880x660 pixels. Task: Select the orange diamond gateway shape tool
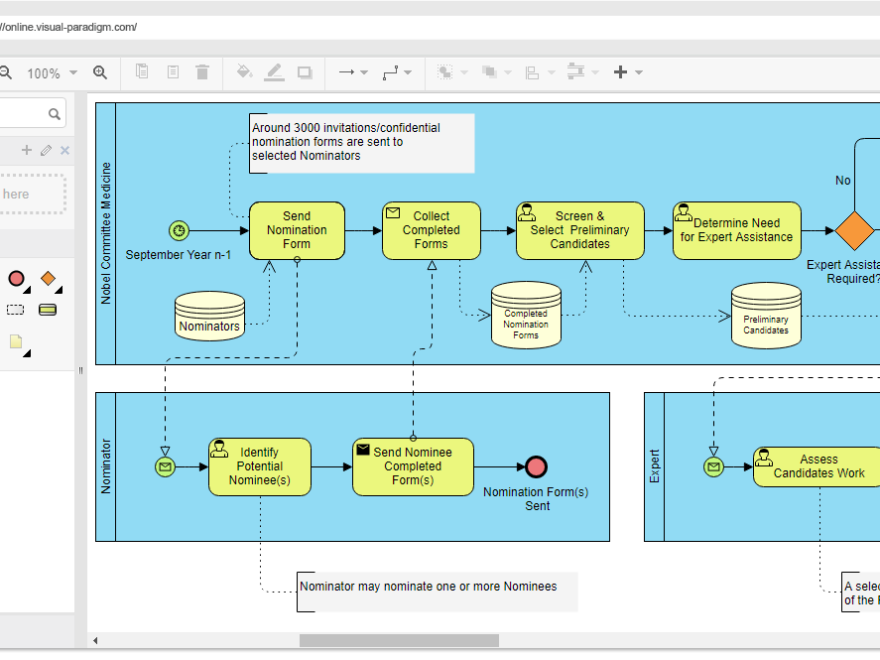click(48, 277)
